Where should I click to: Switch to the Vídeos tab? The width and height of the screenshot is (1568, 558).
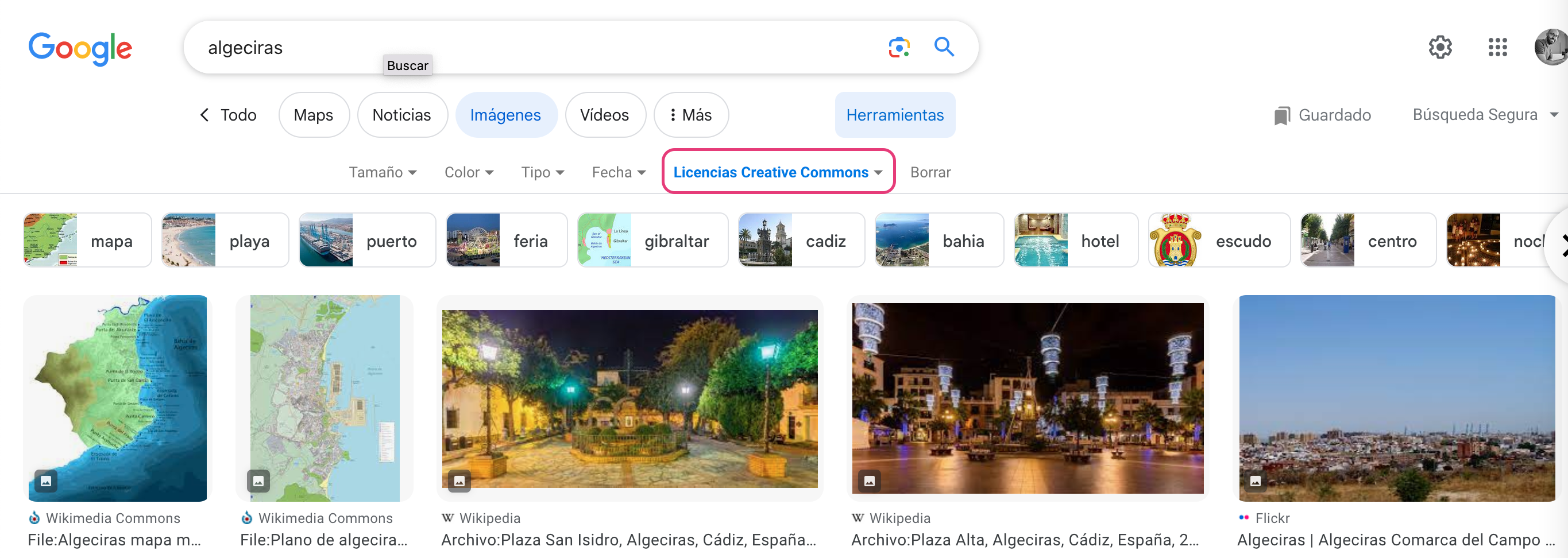[x=605, y=114]
